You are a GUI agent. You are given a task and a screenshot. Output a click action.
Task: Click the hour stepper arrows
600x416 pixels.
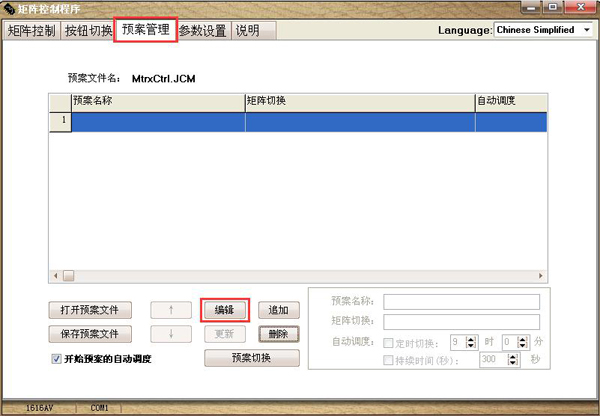click(x=471, y=342)
